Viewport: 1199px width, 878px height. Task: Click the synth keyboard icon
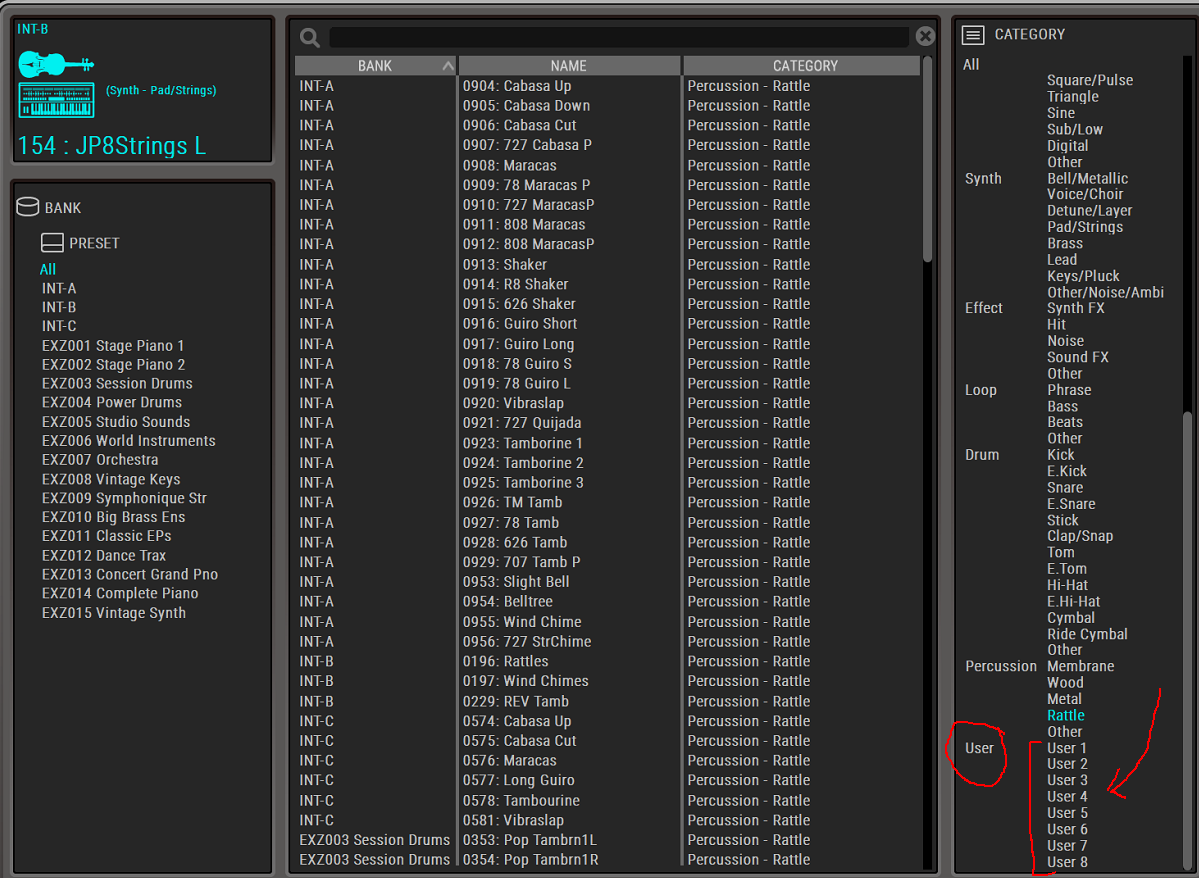[57, 100]
